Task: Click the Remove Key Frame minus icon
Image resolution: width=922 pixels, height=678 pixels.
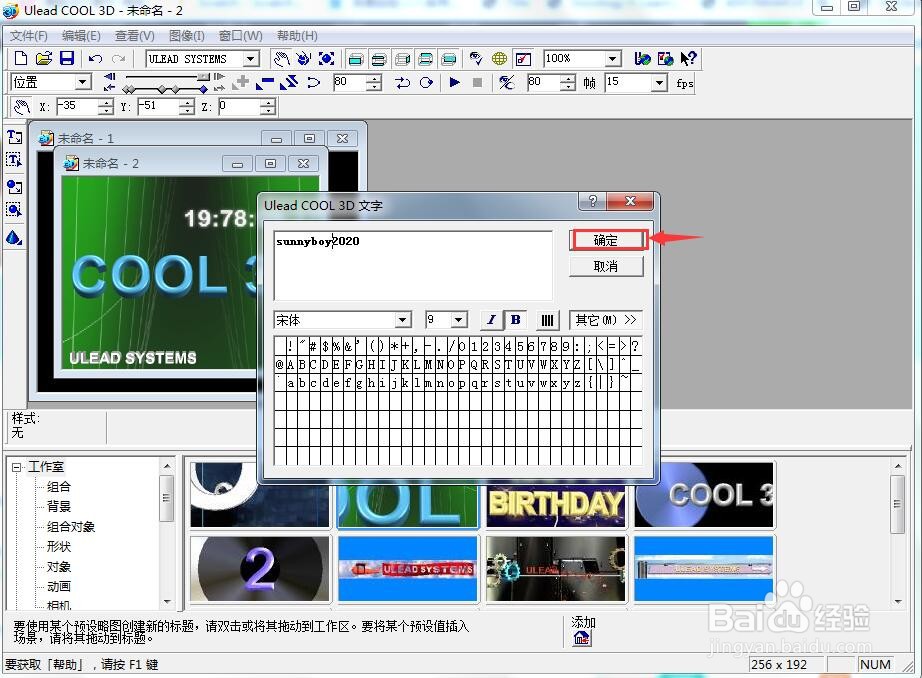Action: (265, 82)
